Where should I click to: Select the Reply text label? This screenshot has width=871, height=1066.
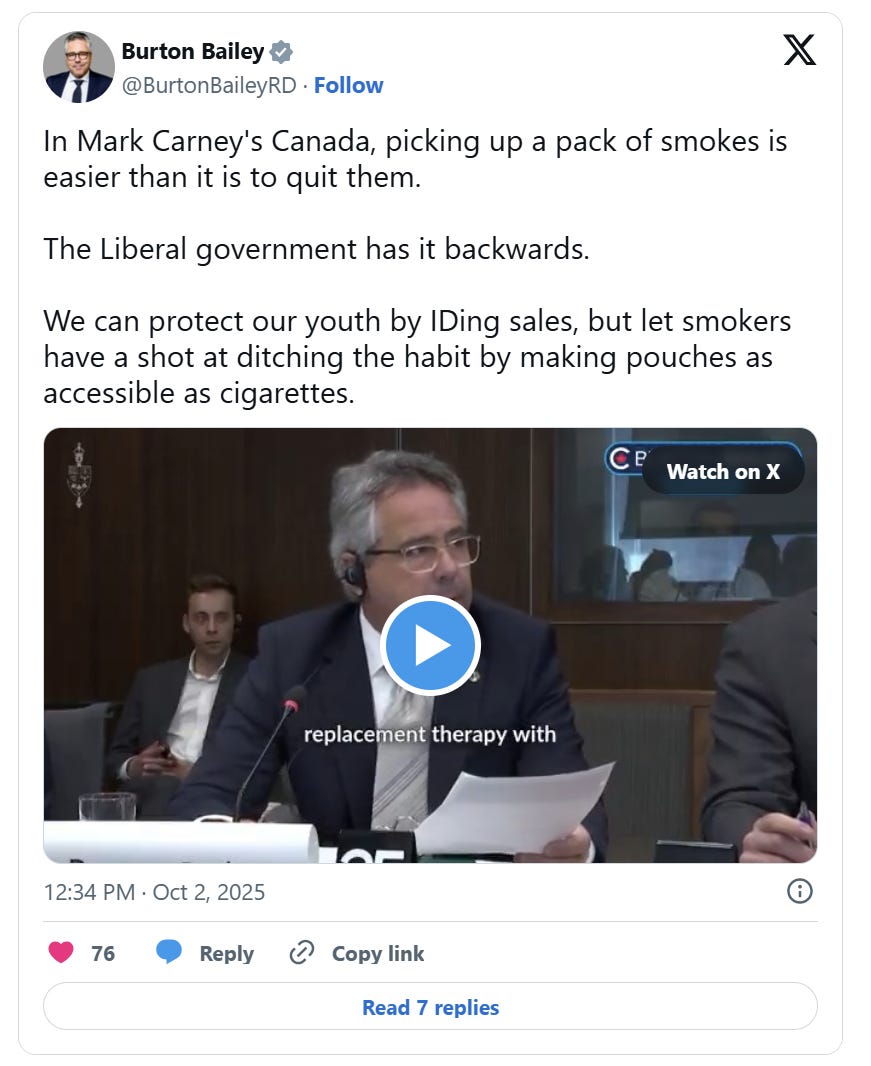click(226, 954)
